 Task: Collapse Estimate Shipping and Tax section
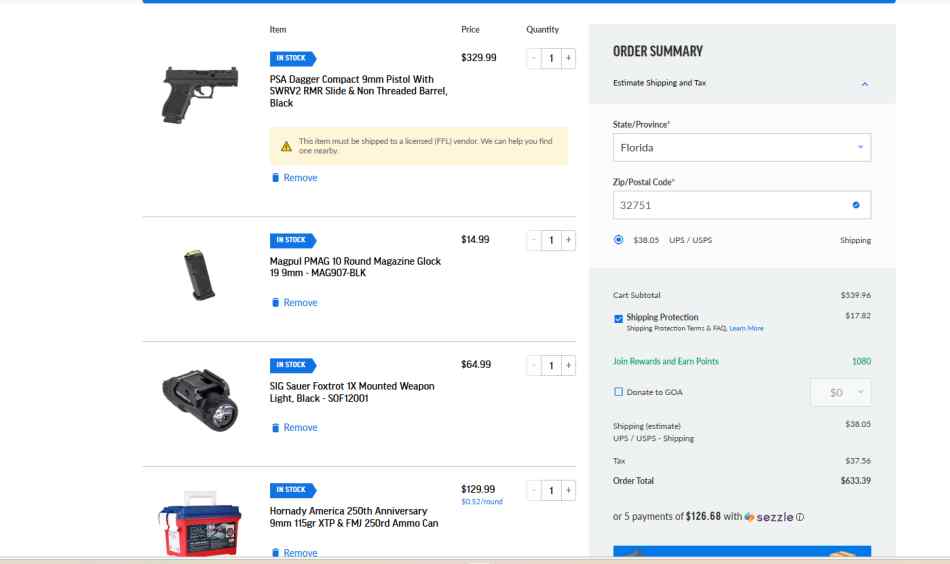click(x=865, y=84)
